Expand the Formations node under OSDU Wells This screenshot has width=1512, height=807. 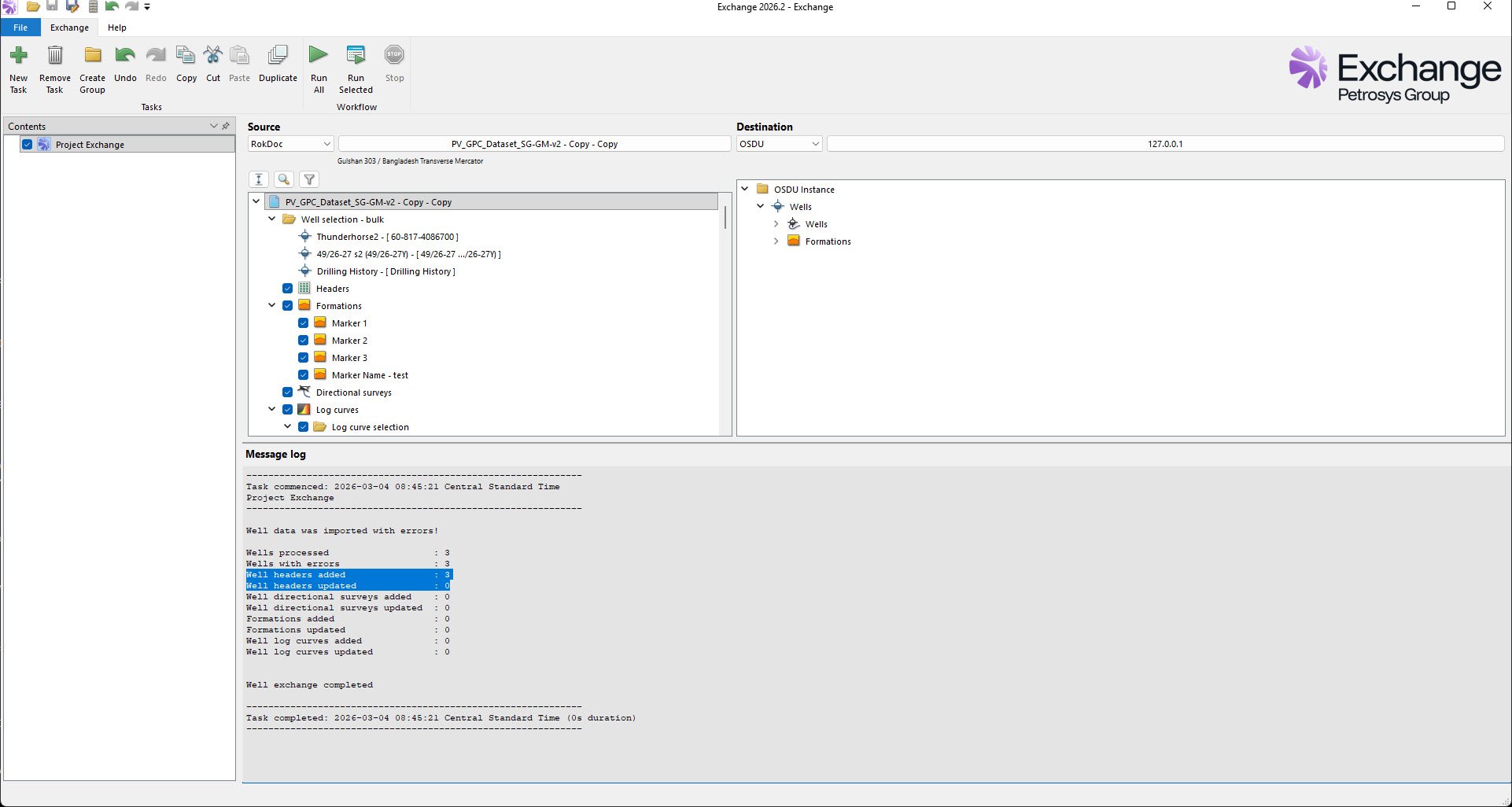[x=776, y=241]
